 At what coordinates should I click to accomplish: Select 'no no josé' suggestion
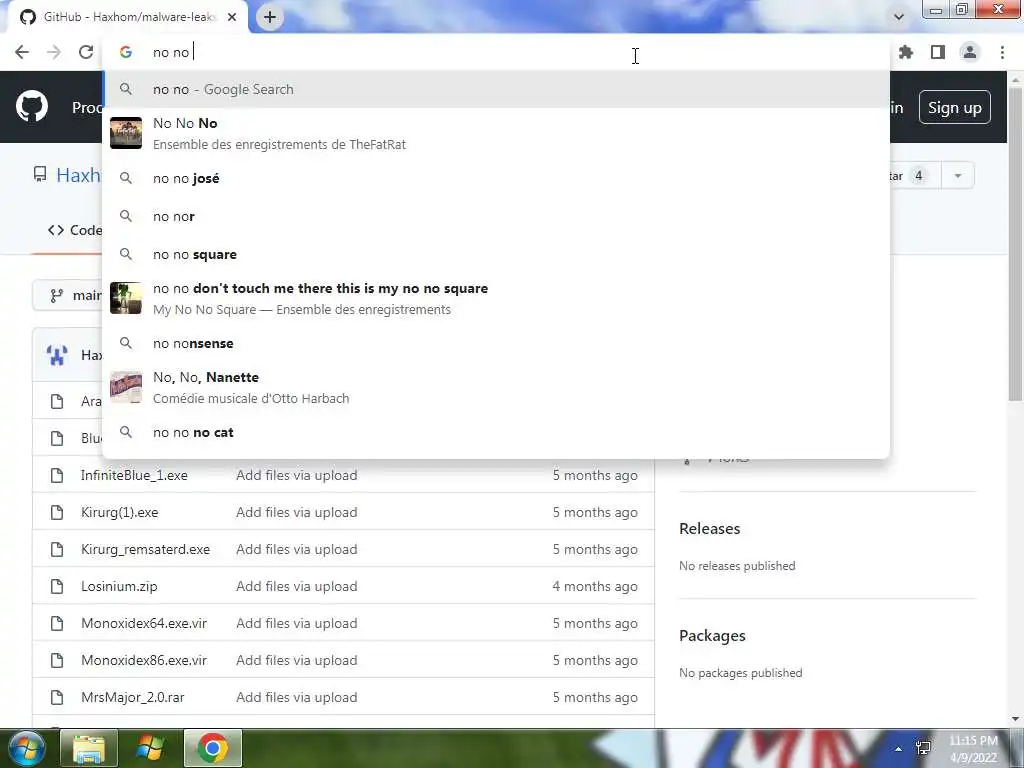pyautogui.click(x=496, y=178)
